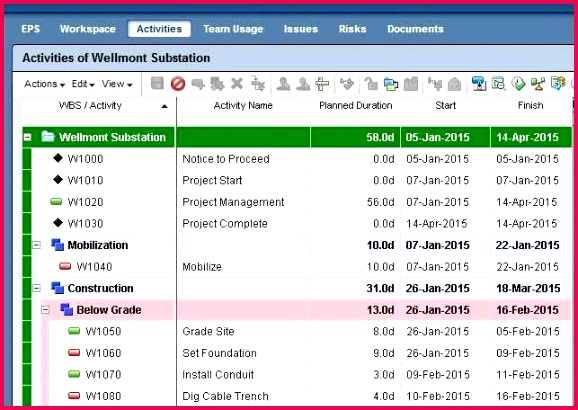
Task: Collapse the Below Grade WBS group
Action: 45,310
